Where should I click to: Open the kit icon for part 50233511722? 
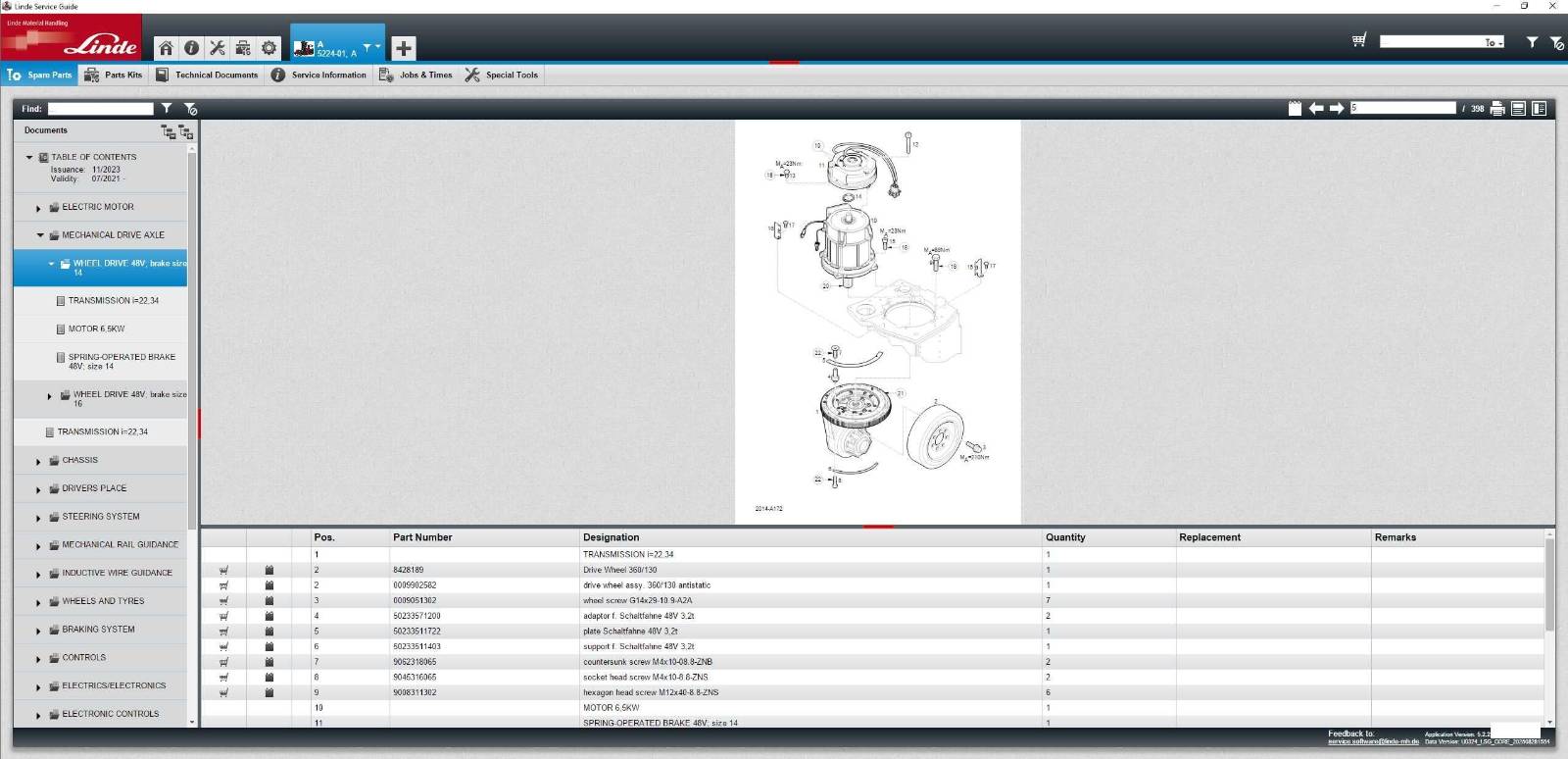[269, 632]
